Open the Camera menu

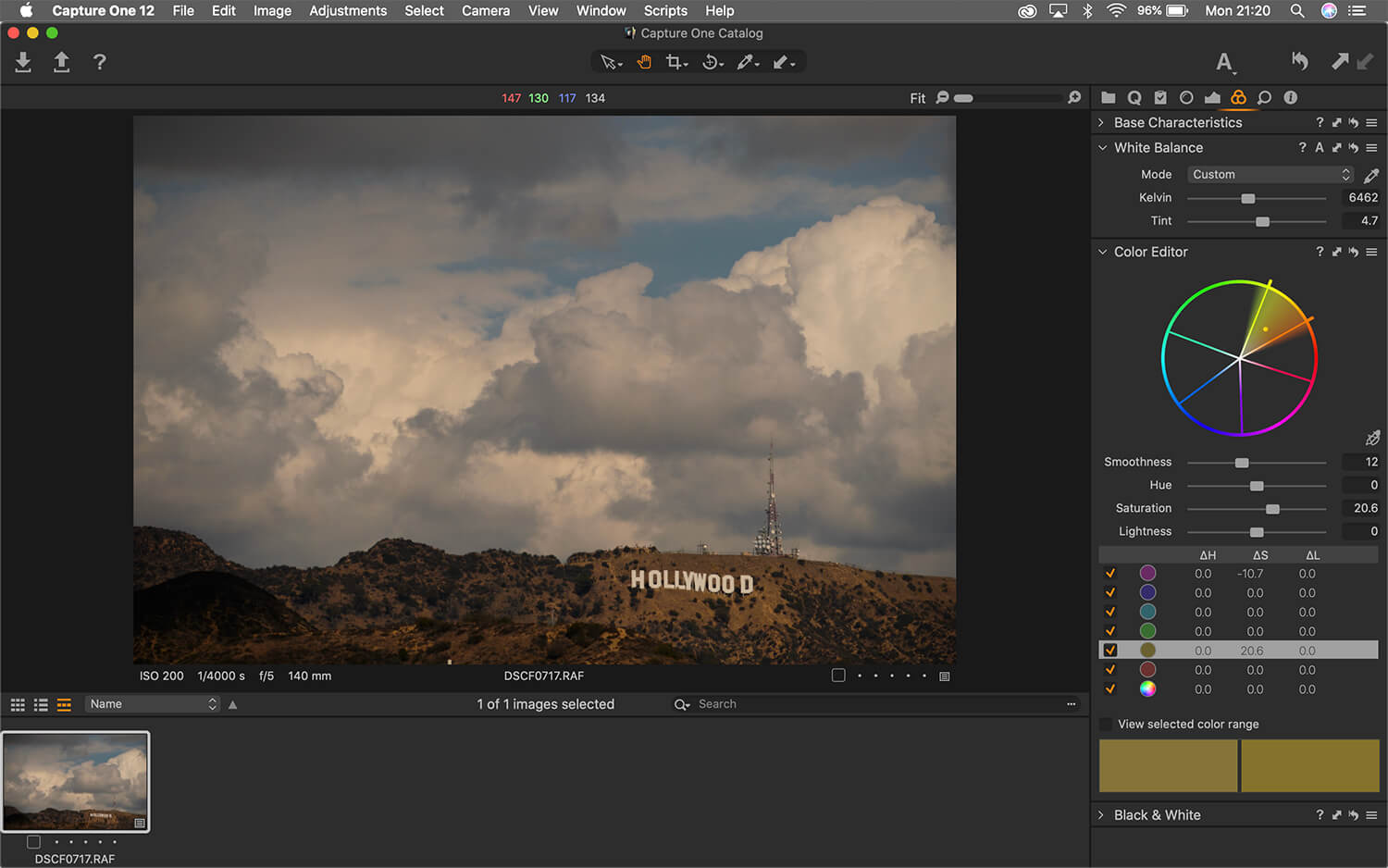(x=486, y=11)
